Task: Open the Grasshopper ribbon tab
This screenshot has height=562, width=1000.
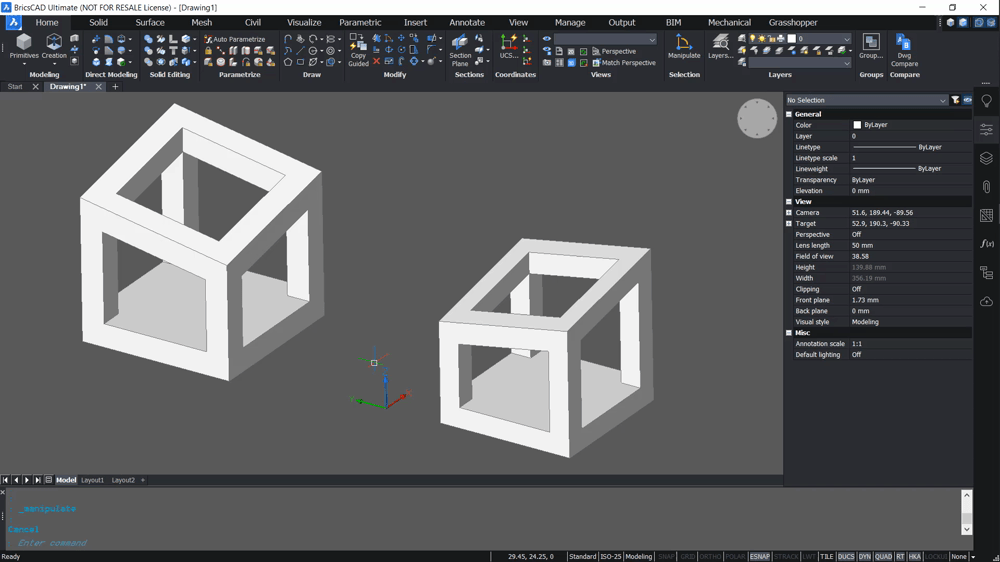Action: click(x=793, y=22)
